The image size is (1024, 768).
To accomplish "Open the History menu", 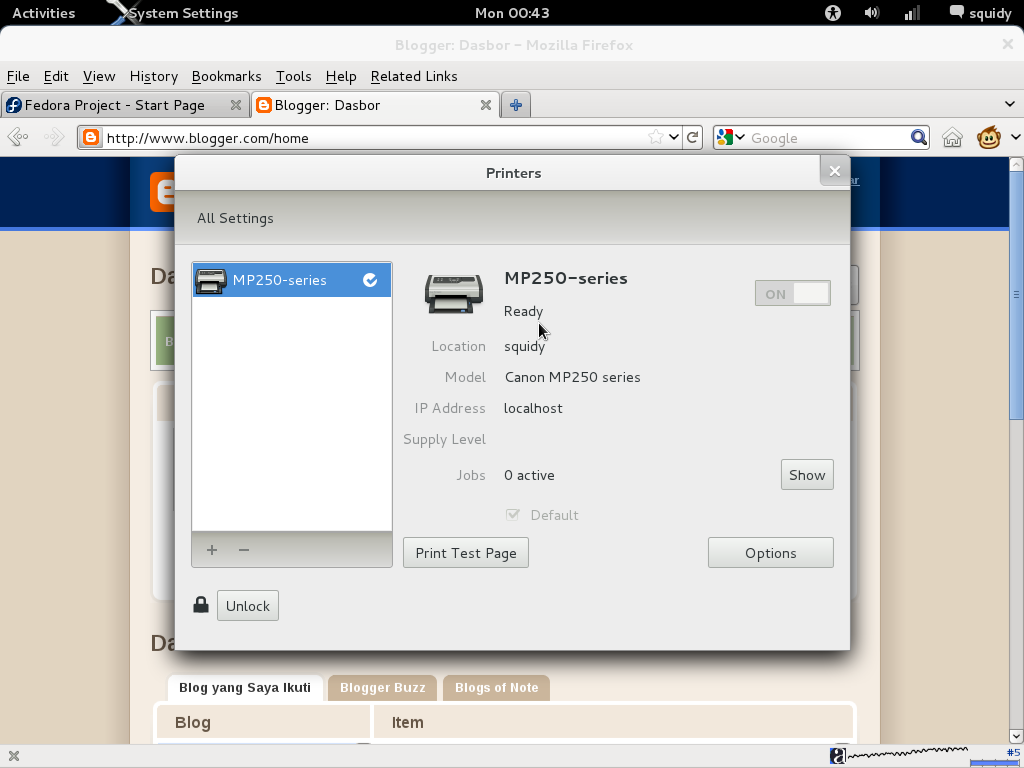I will [153, 76].
